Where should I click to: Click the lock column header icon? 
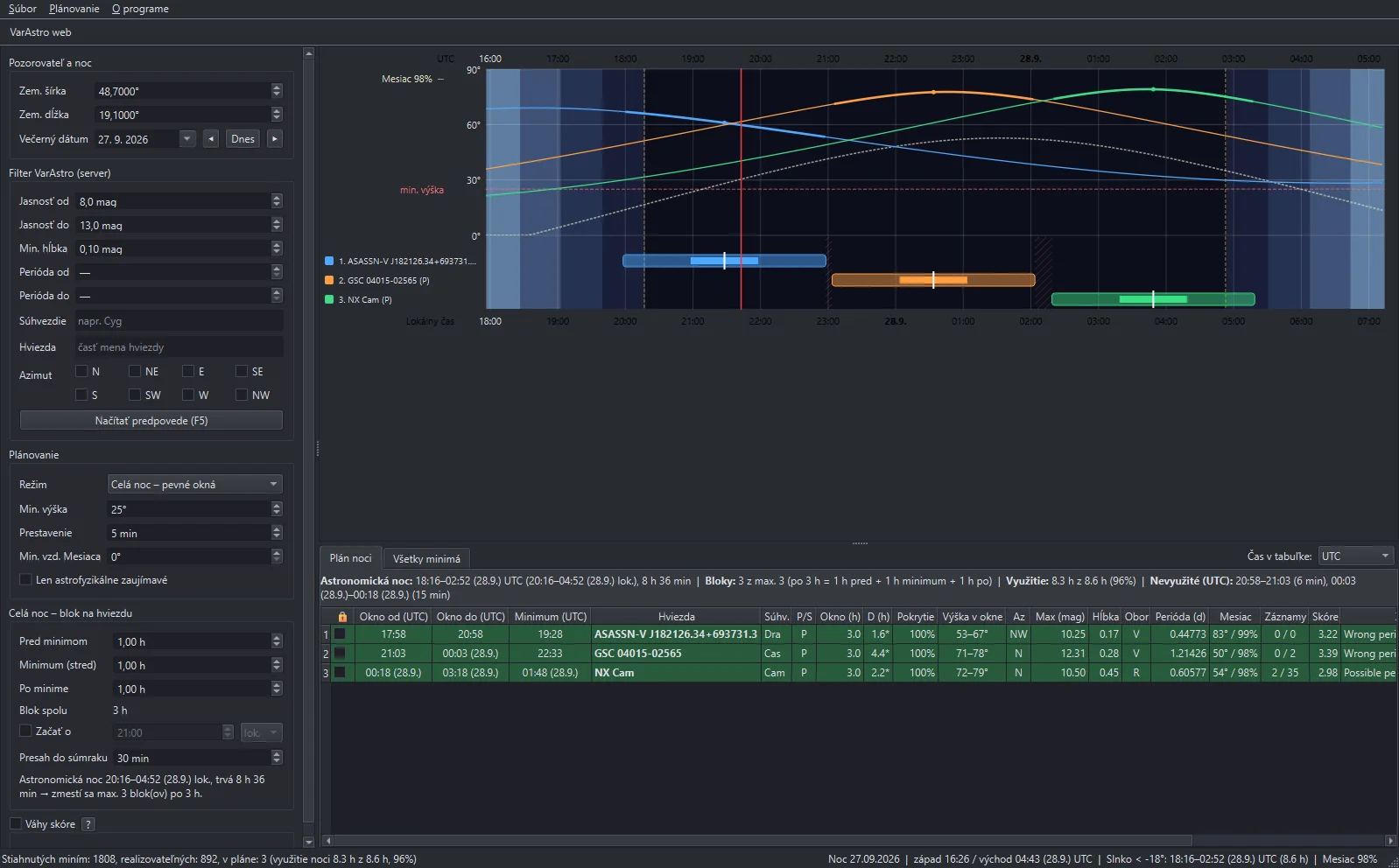(342, 617)
